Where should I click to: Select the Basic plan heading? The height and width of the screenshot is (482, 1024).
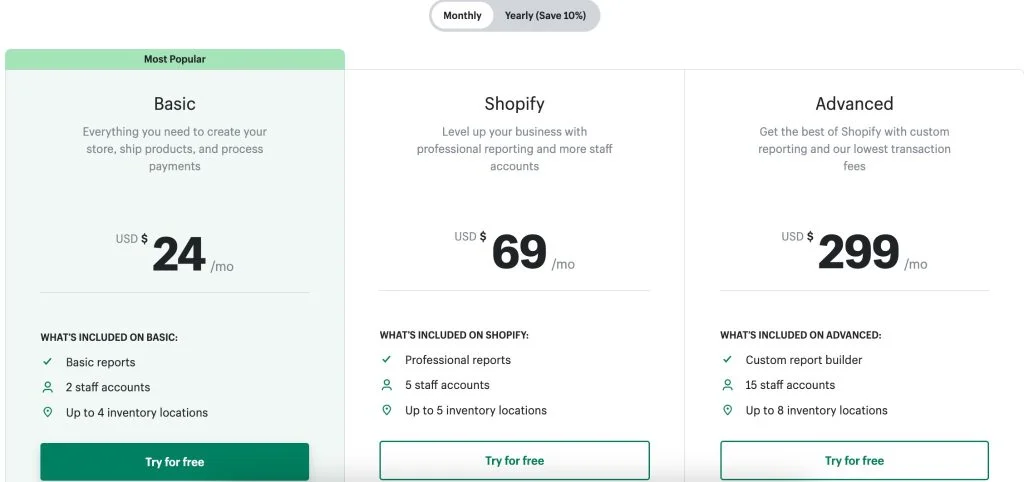pos(174,104)
